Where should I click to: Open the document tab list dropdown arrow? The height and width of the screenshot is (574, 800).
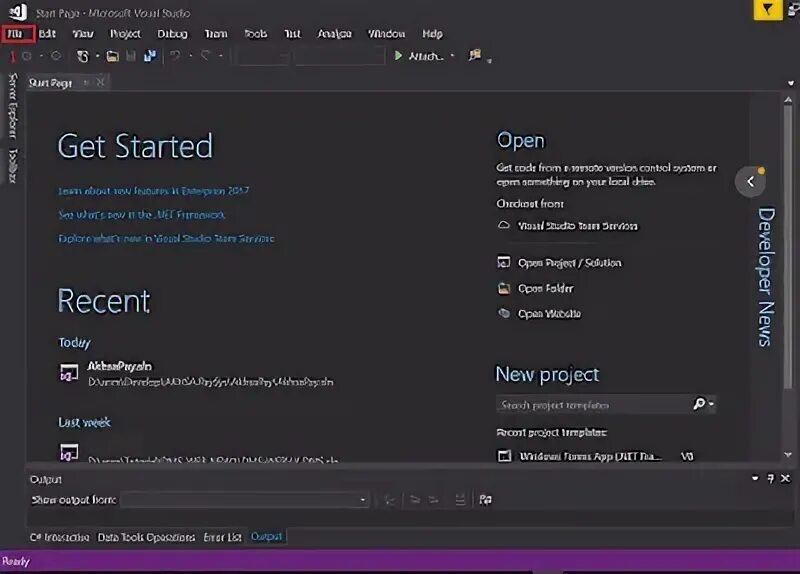coord(791,83)
